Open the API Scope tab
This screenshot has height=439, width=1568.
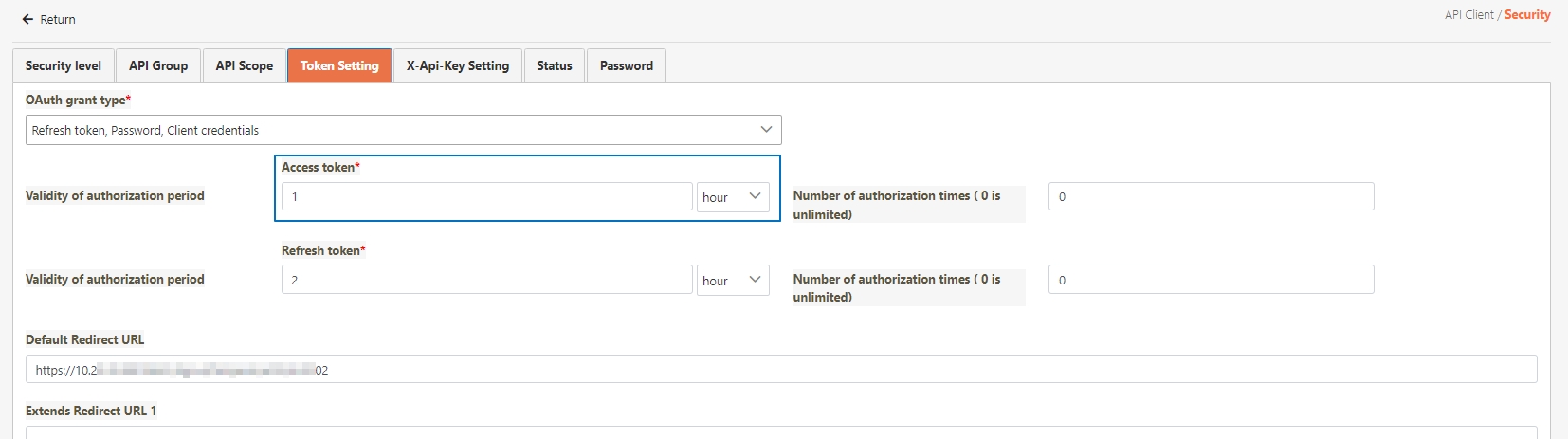(244, 65)
